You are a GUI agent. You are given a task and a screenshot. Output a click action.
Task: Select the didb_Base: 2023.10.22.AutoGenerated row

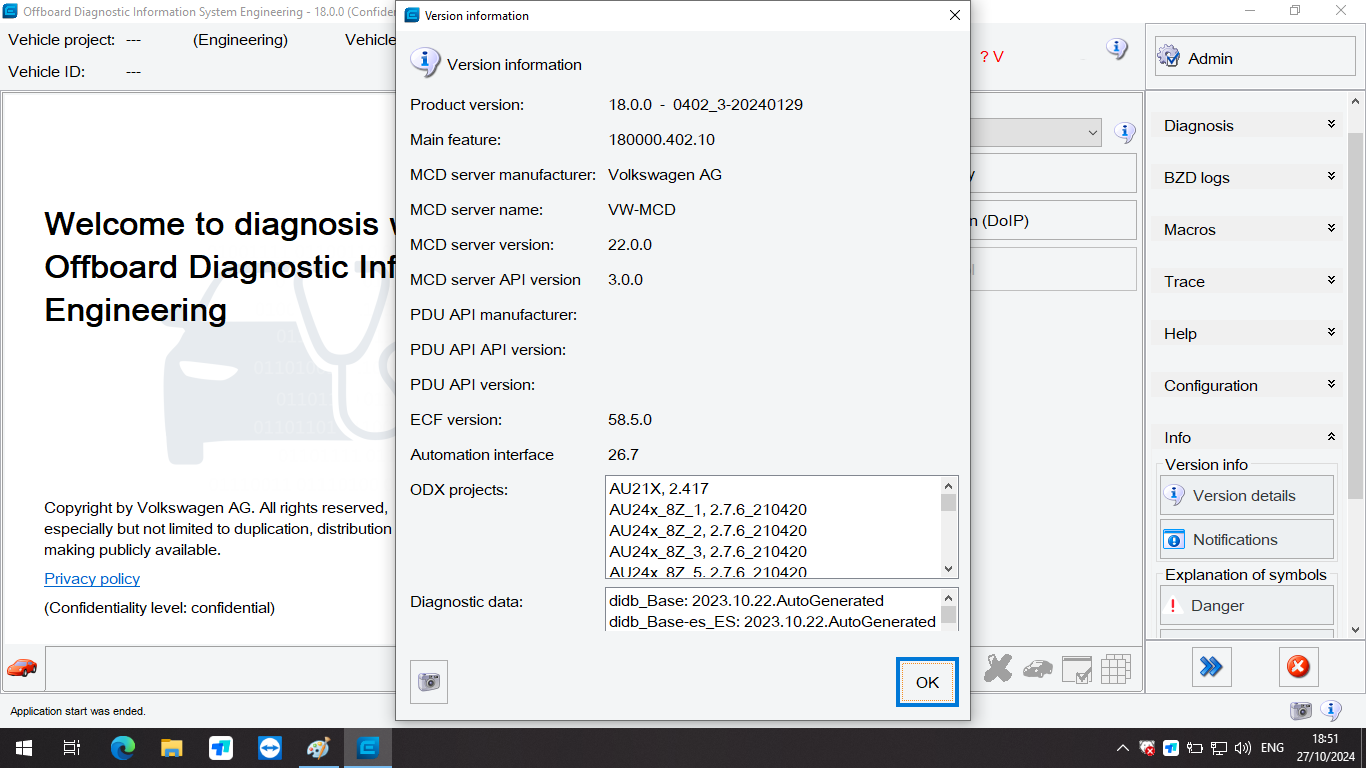[x=746, y=601]
